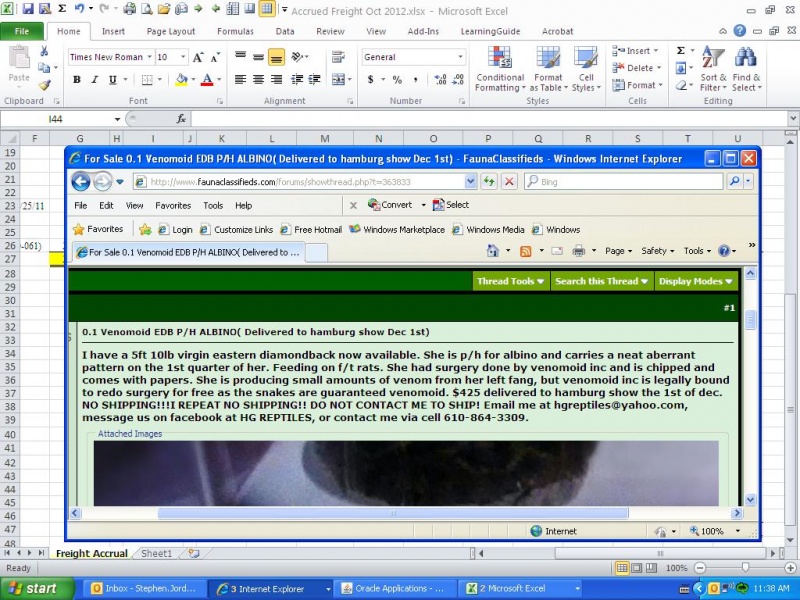Open the General number format dropdown
The height and width of the screenshot is (600, 800).
coord(460,57)
